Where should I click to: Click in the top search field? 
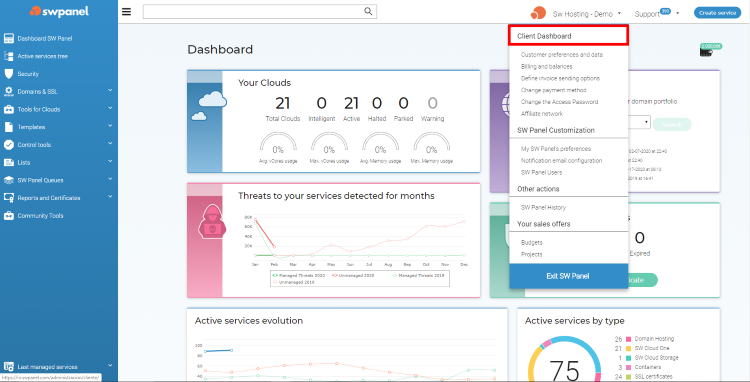(260, 11)
